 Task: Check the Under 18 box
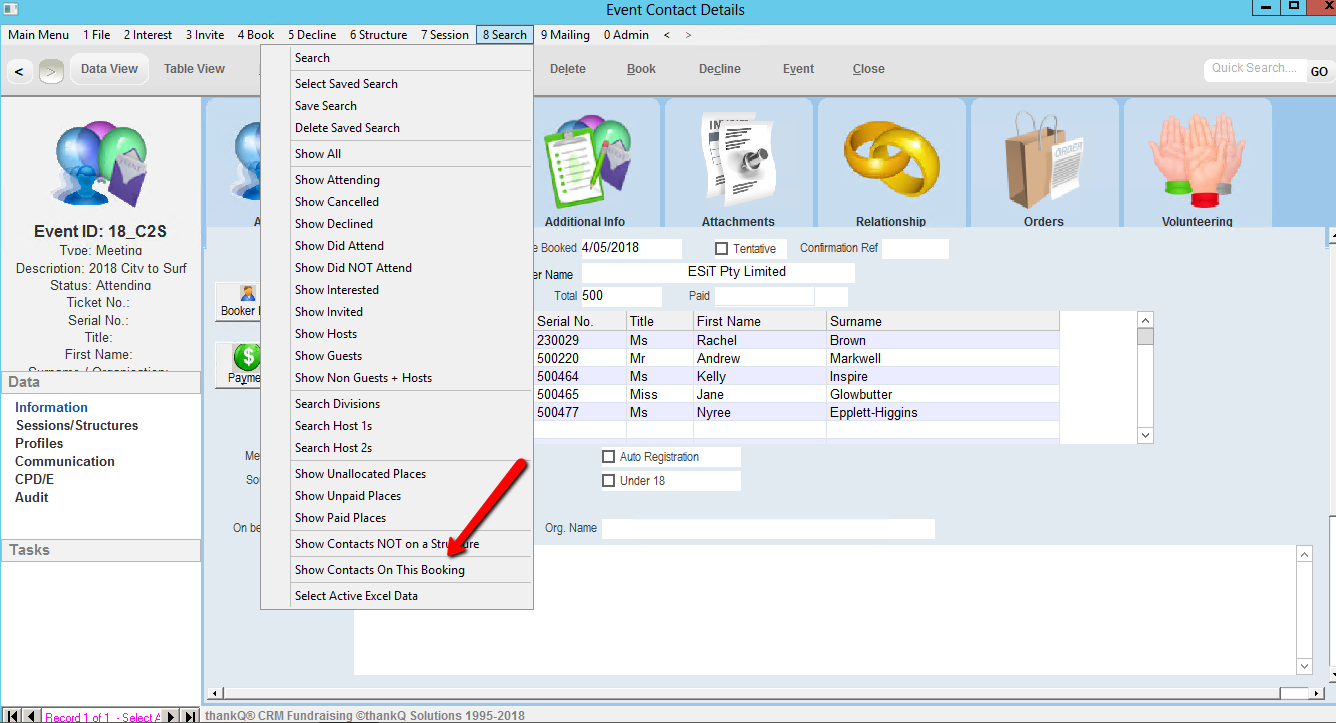coord(608,481)
